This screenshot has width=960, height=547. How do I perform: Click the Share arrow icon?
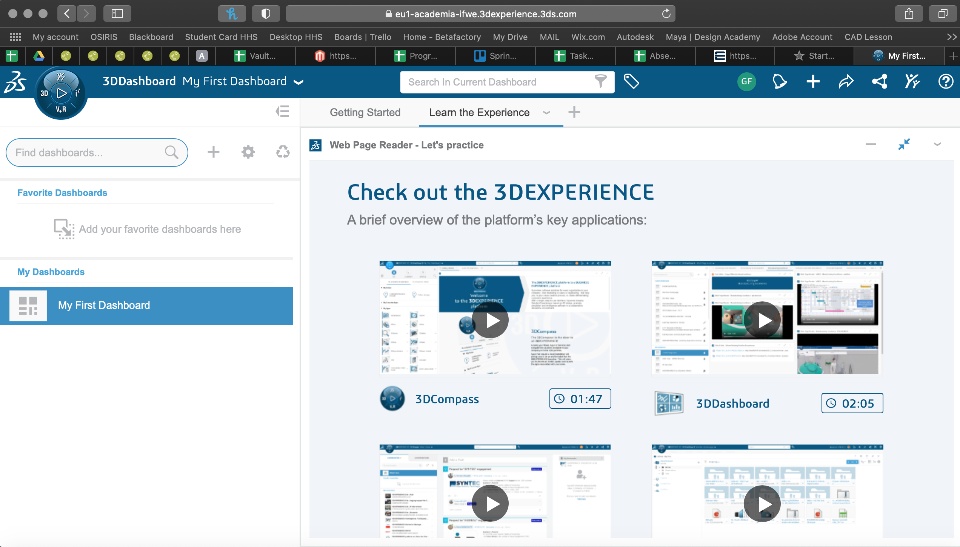[846, 81]
